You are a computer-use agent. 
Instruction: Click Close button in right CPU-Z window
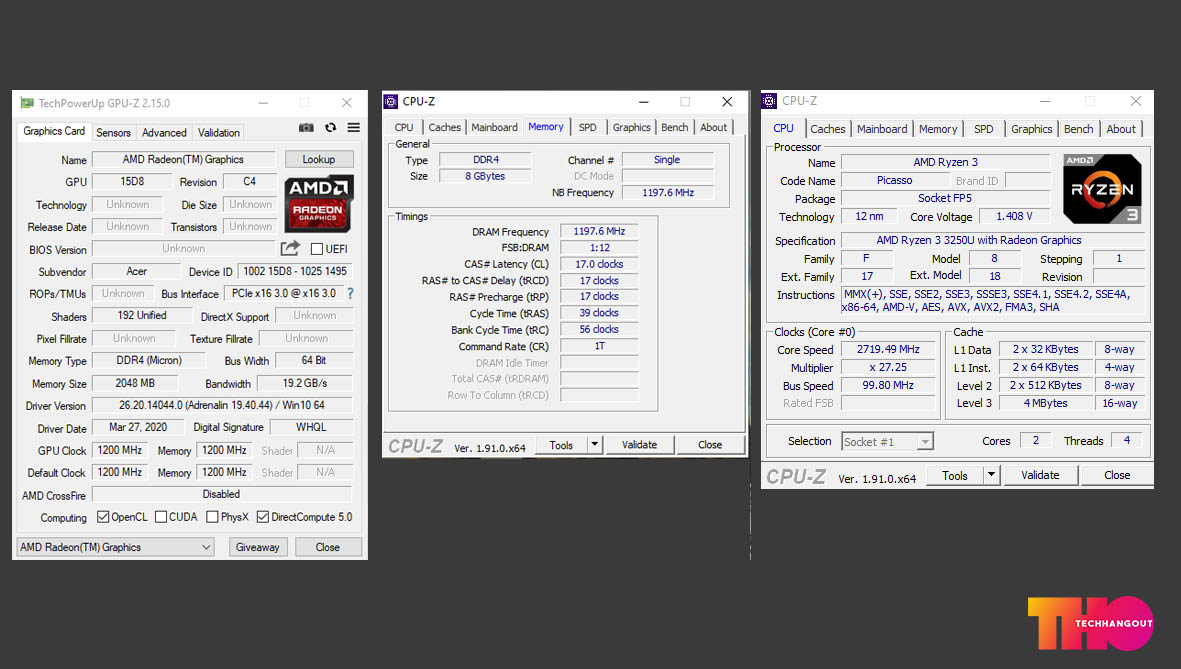(1117, 475)
